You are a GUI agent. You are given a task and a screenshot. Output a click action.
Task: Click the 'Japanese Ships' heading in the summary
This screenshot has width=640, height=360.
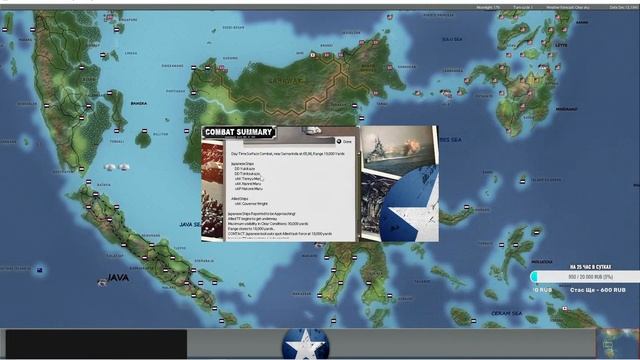click(242, 164)
